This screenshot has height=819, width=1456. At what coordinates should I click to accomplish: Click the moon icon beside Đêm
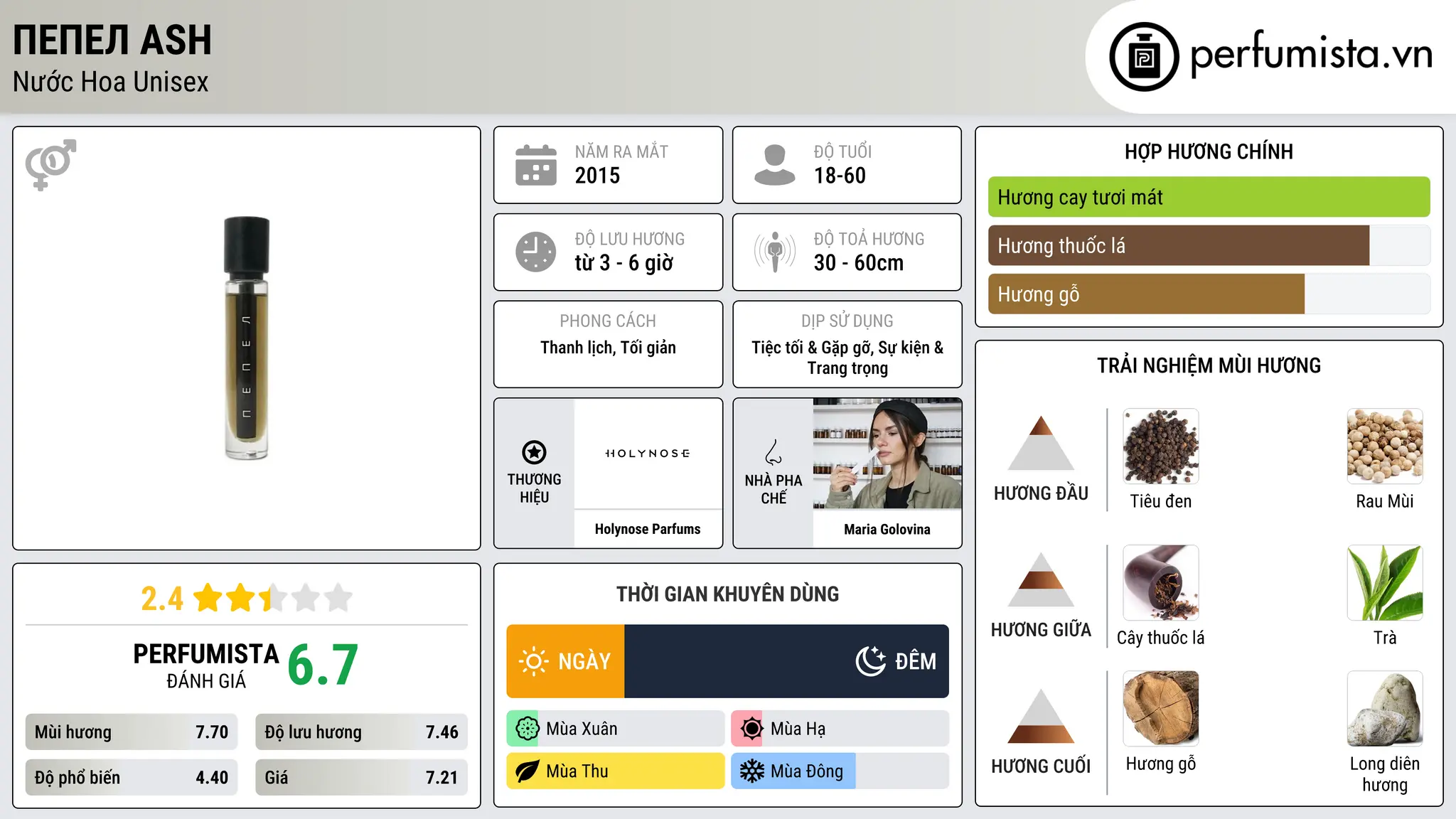coord(871,661)
